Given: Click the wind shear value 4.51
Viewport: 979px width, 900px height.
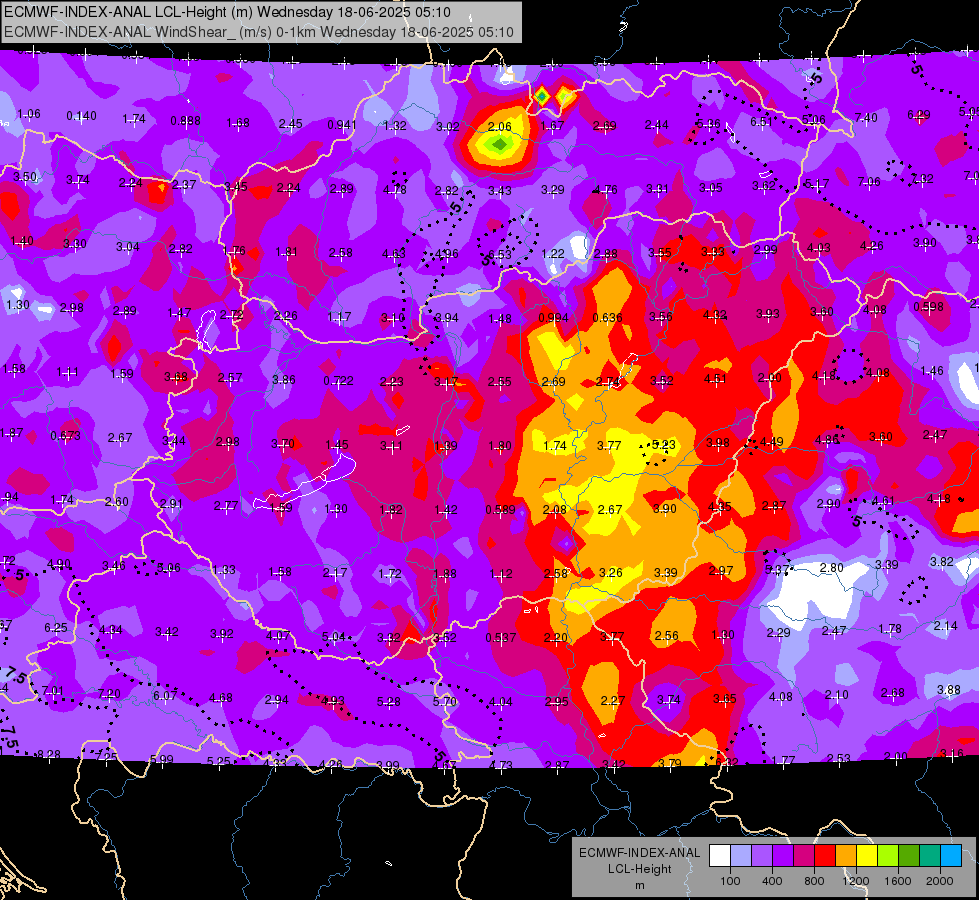Looking at the screenshot, I should 715,378.
